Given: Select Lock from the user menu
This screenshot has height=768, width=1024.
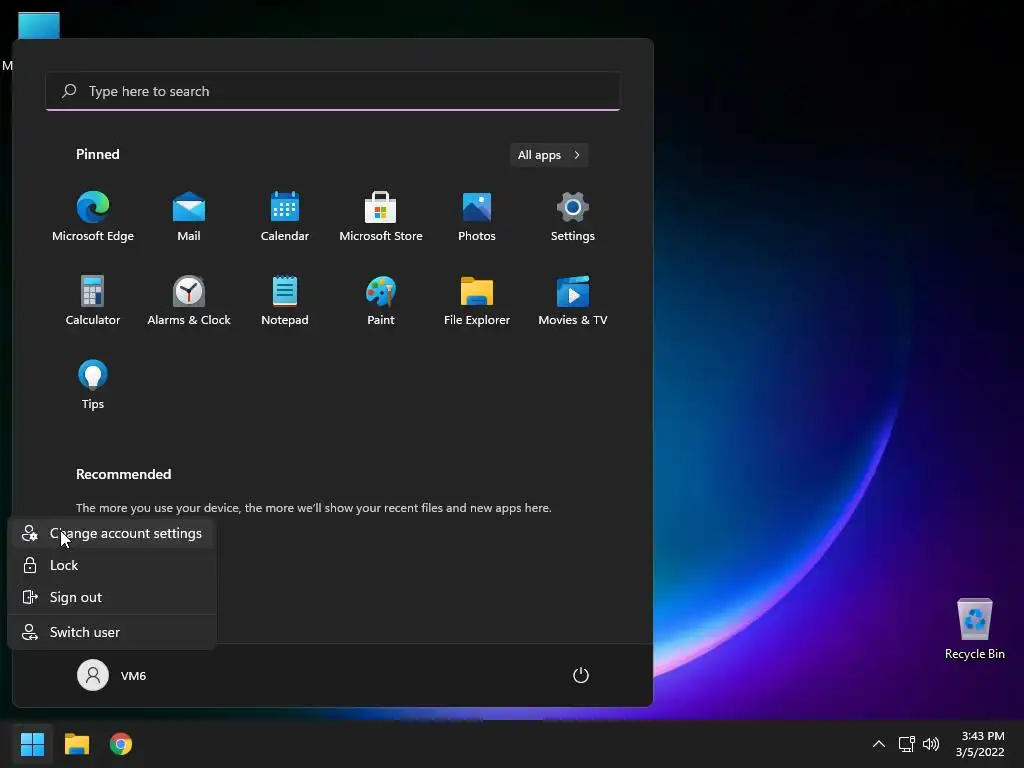Looking at the screenshot, I should (112, 566).
